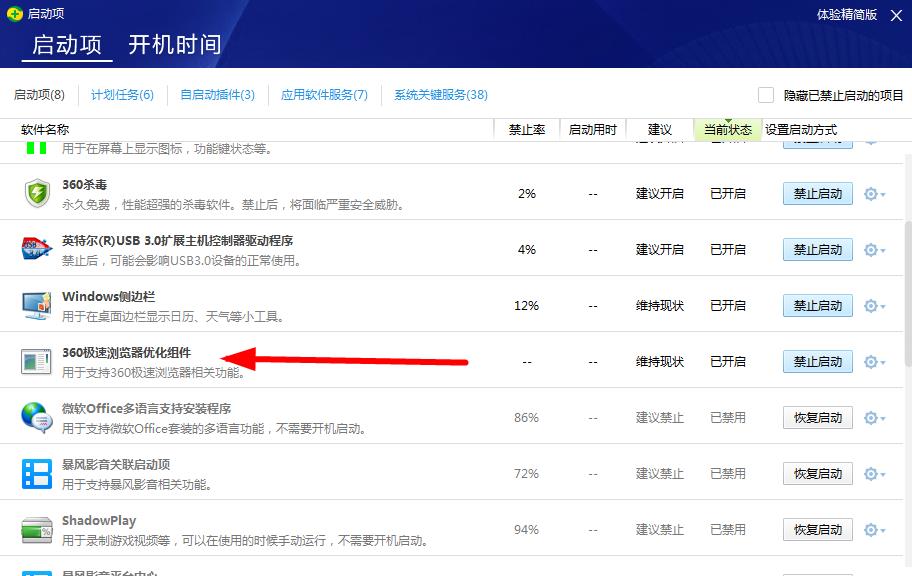Image resolution: width=912 pixels, height=576 pixels.
Task: Click the 360极速浏览器优化组件 icon
Action: (37, 361)
